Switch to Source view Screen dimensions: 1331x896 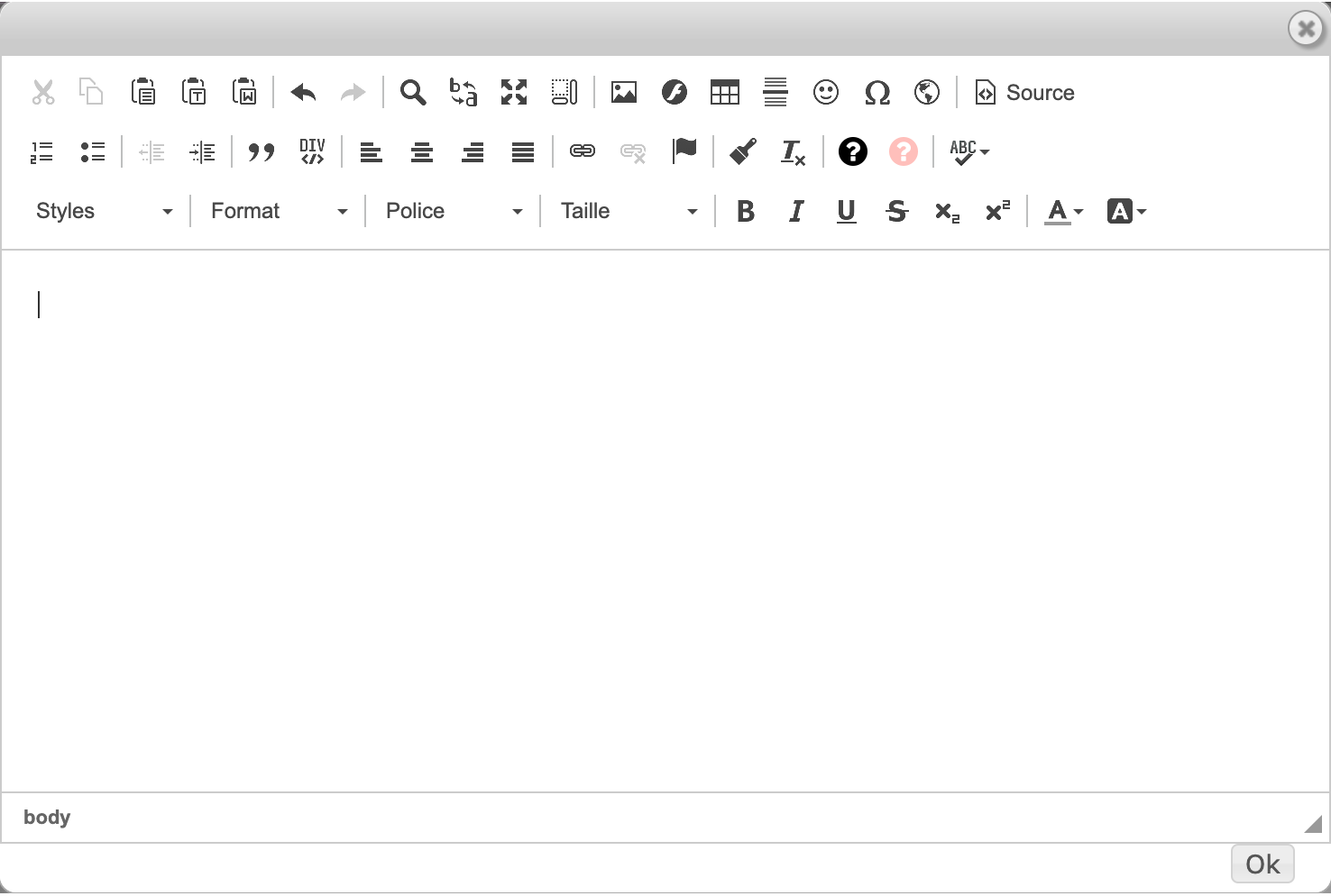pos(1025,92)
